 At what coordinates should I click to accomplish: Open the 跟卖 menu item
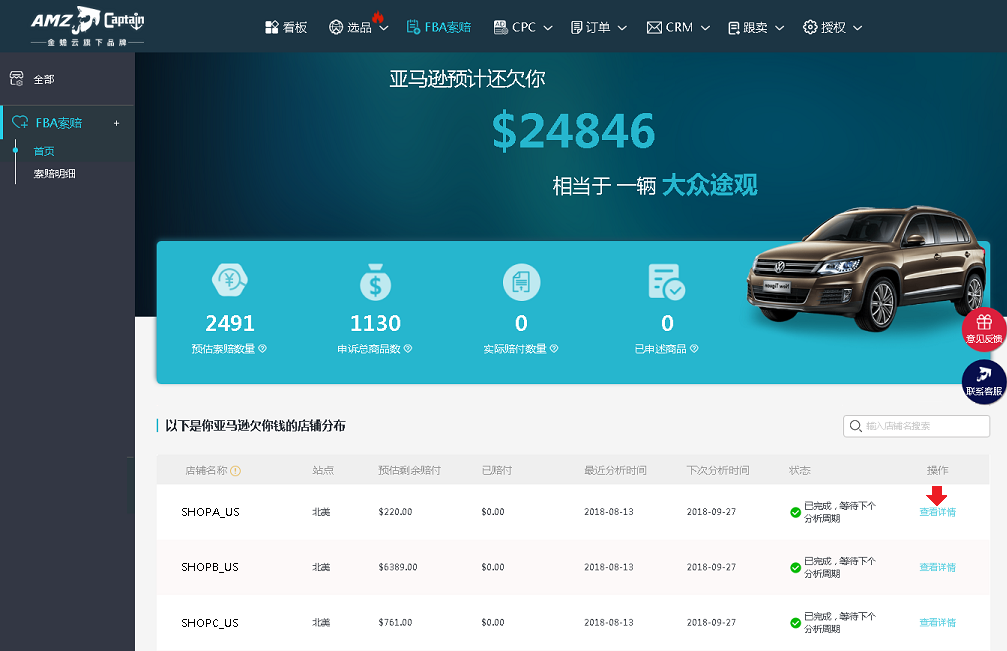point(748,27)
